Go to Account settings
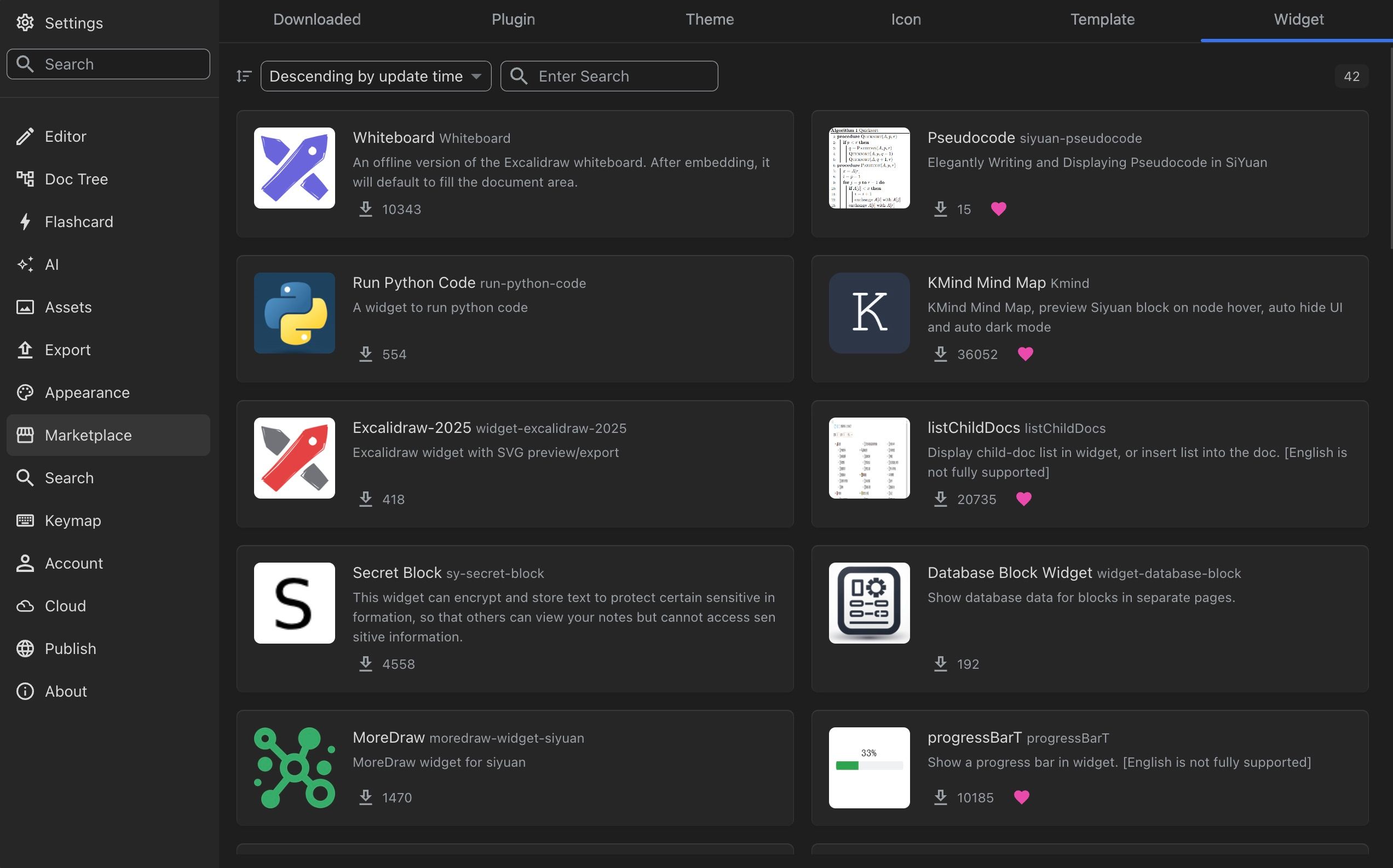1393x868 pixels. coord(108,563)
